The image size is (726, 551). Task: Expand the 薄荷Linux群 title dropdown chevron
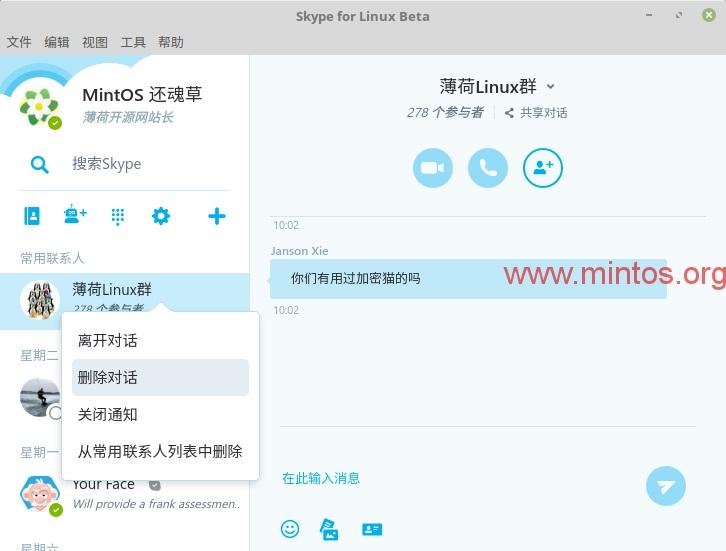551,87
